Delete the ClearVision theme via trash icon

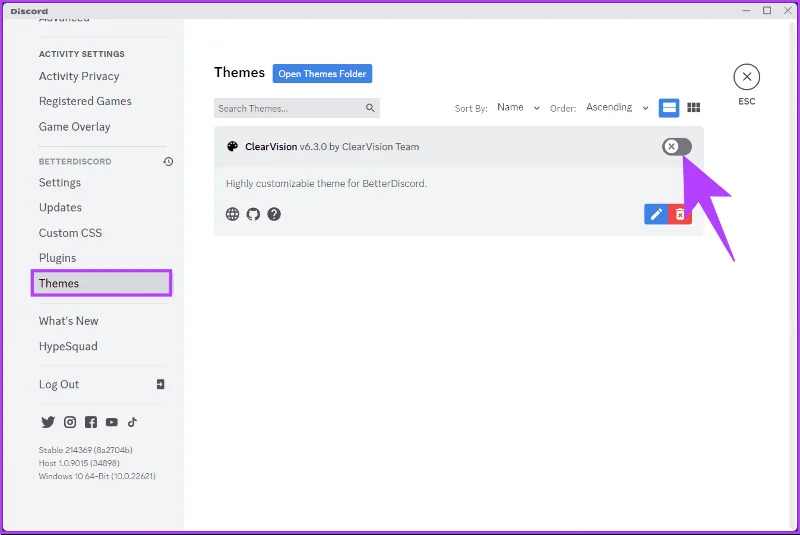[x=680, y=214]
